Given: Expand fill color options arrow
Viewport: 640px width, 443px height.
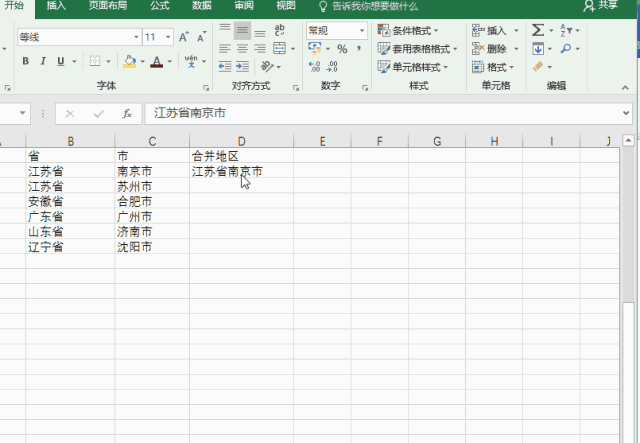Looking at the screenshot, I should pos(142,62).
